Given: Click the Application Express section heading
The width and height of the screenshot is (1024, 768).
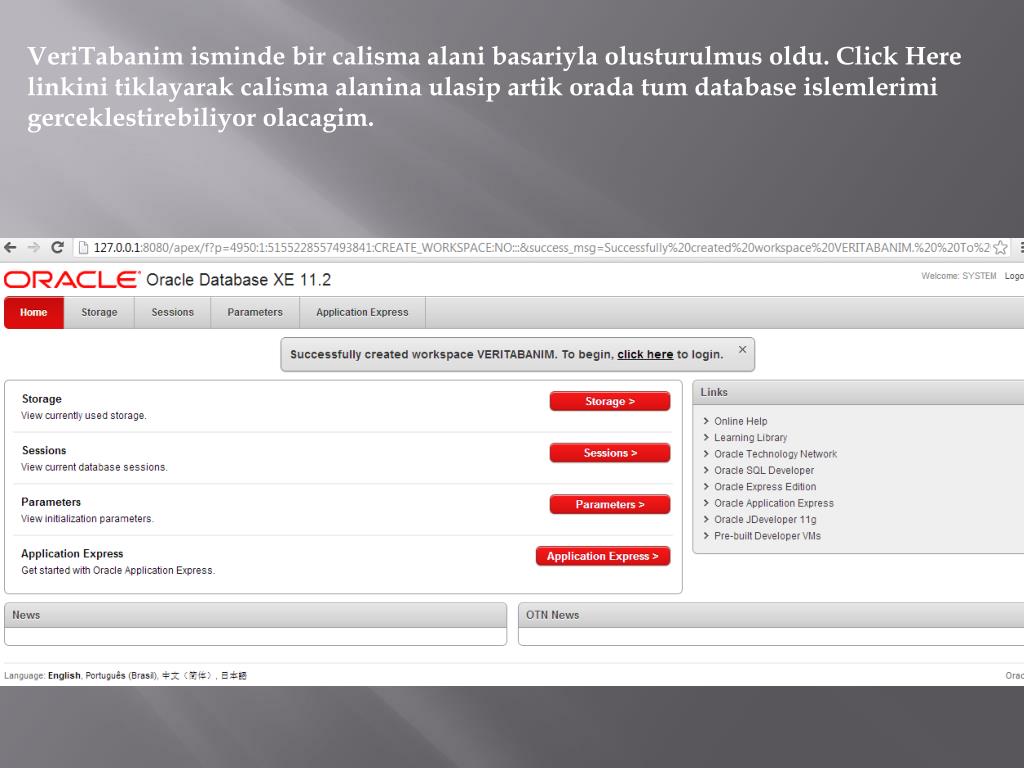Looking at the screenshot, I should click(x=72, y=554).
